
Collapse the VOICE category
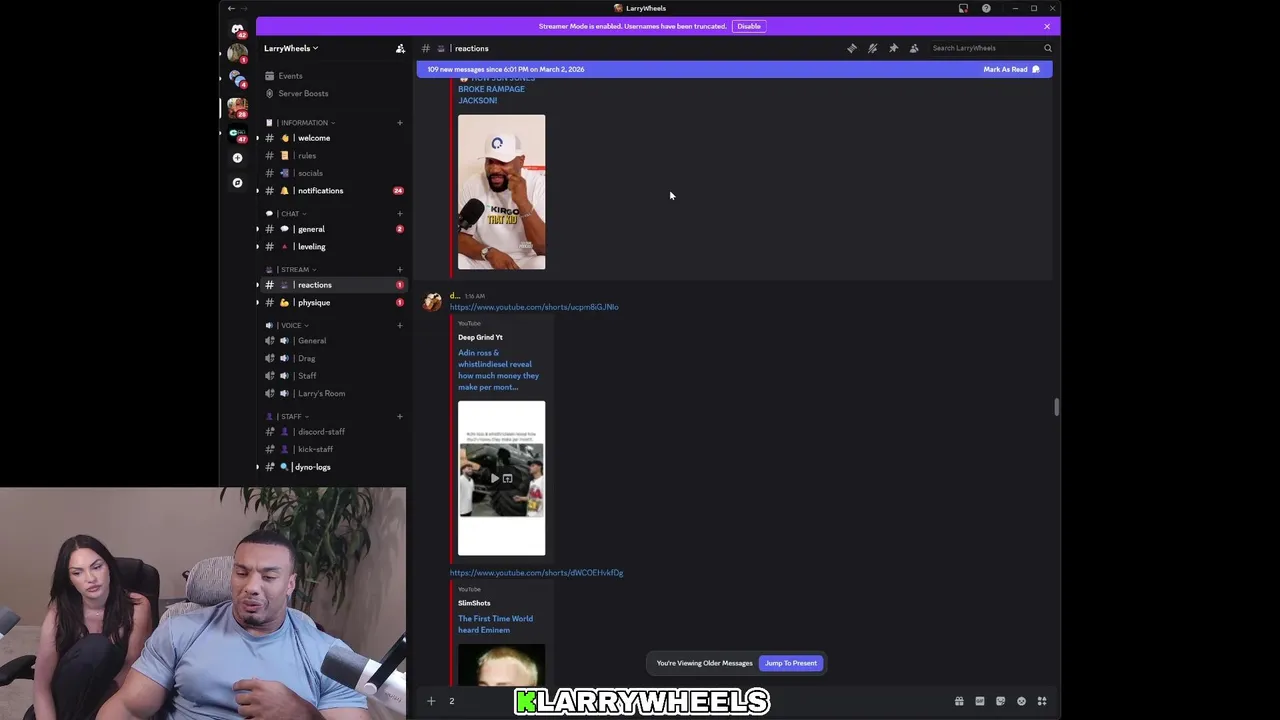click(288, 325)
